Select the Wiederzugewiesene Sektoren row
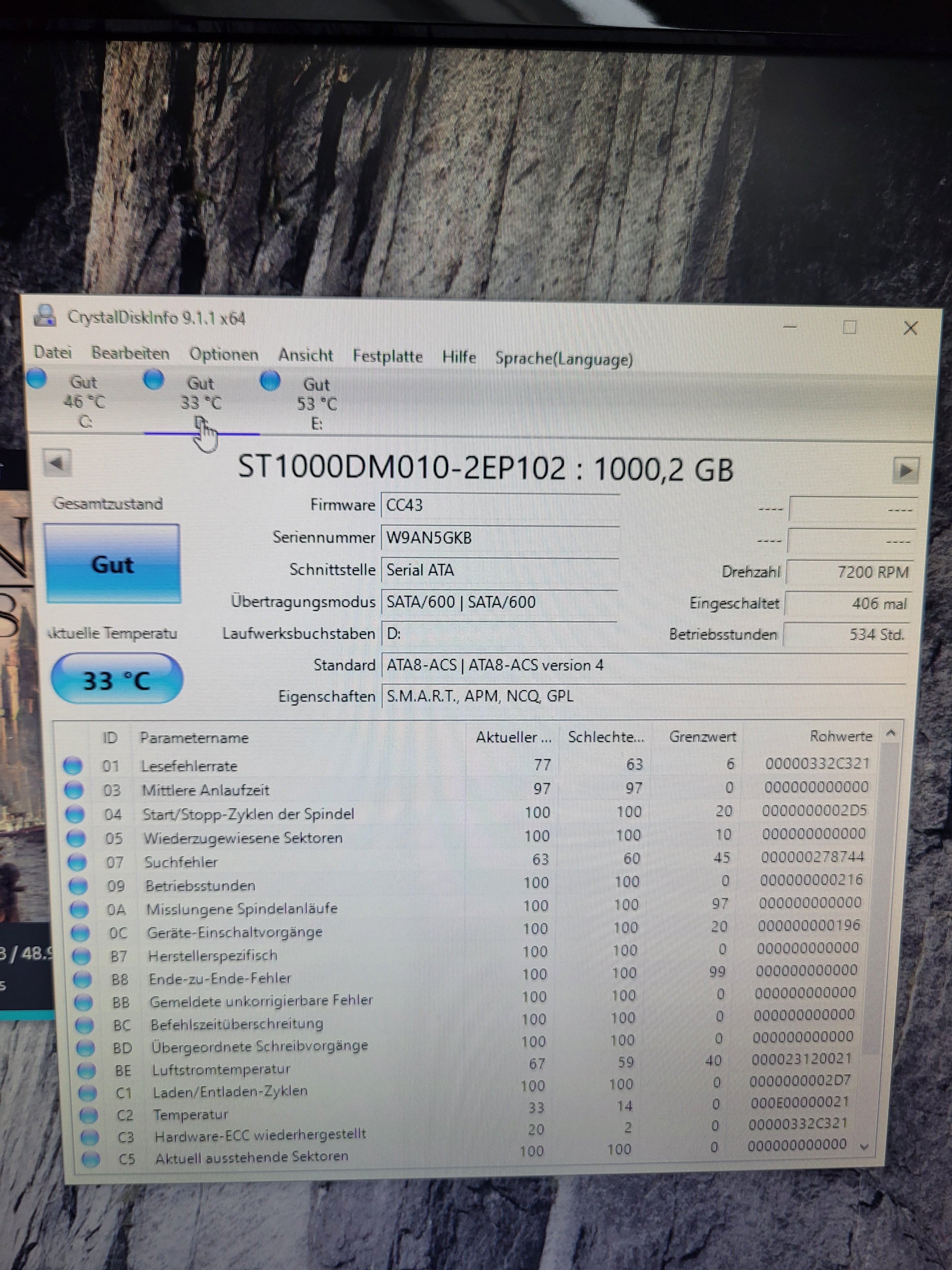Image resolution: width=952 pixels, height=1270 pixels. [x=243, y=838]
